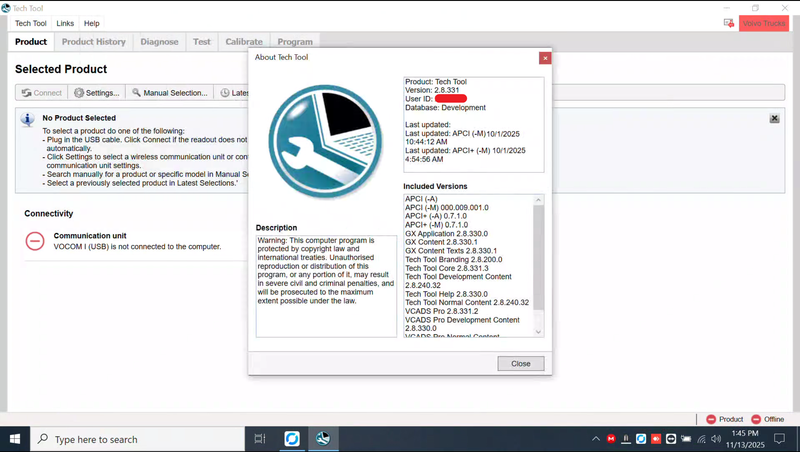Screen dimensions: 800x452
Task: Show hidden system tray icons
Action: (x=594, y=439)
